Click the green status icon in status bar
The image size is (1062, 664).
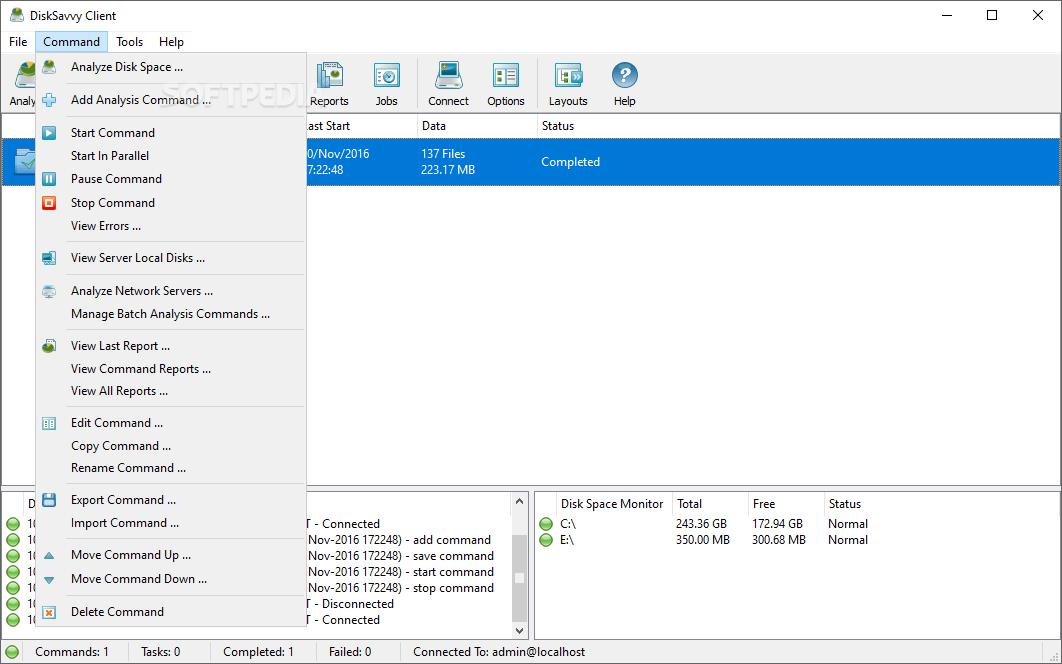(12, 652)
